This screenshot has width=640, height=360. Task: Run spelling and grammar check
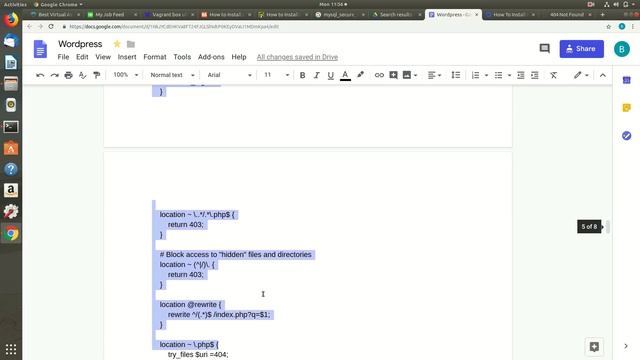coord(82,75)
